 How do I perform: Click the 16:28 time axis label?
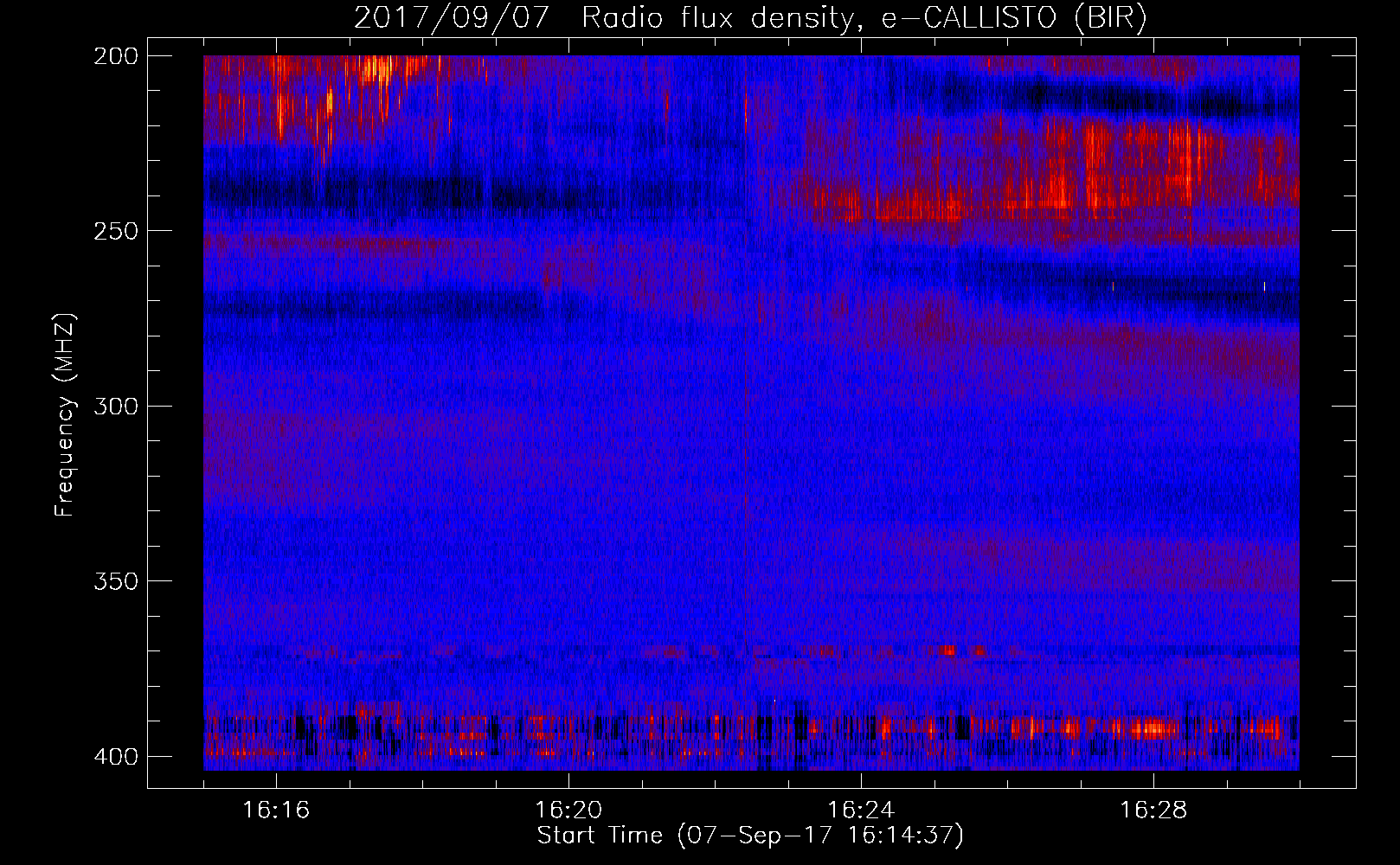(x=1153, y=811)
